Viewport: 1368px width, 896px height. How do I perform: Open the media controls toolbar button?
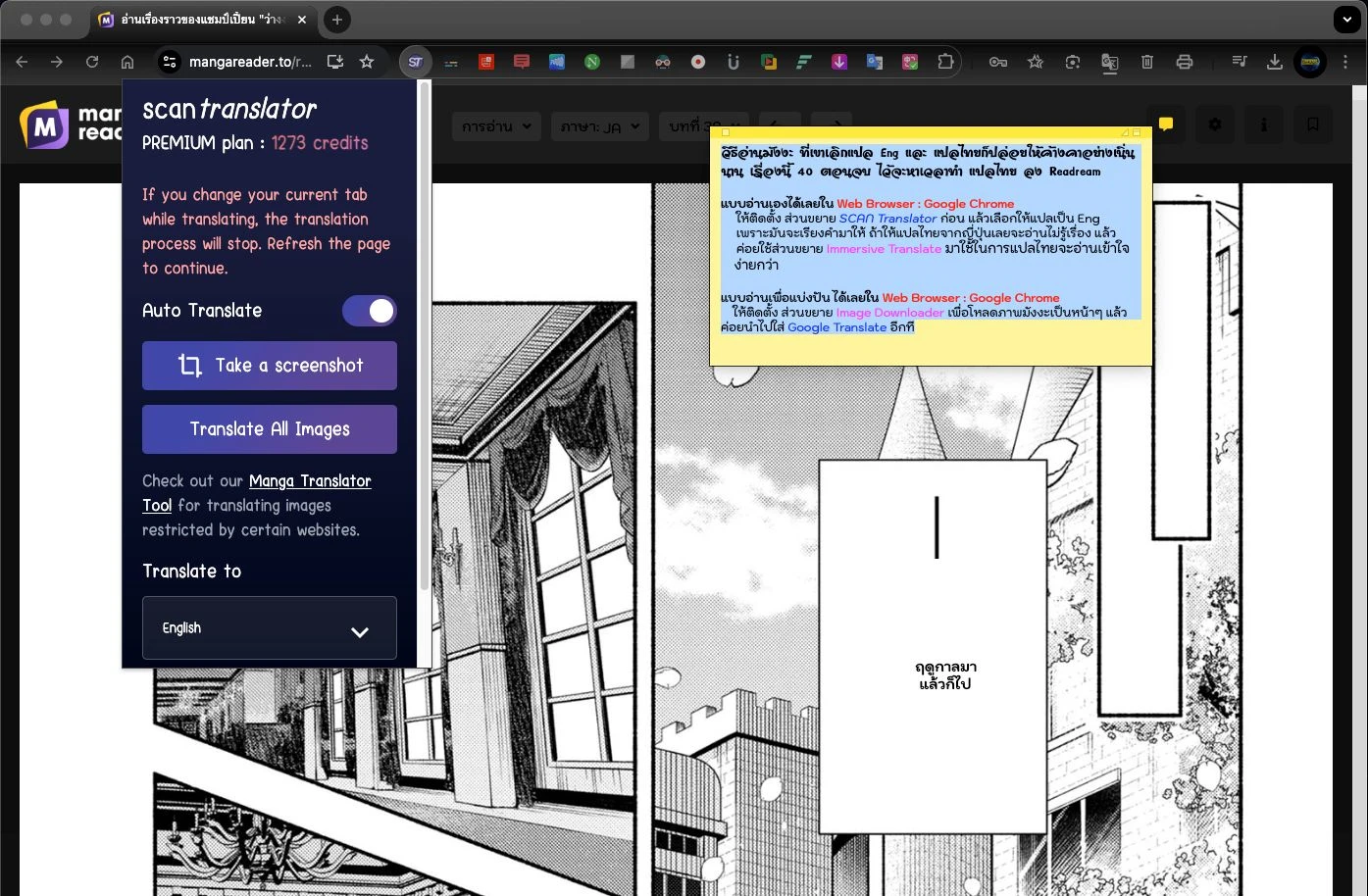(x=1240, y=62)
